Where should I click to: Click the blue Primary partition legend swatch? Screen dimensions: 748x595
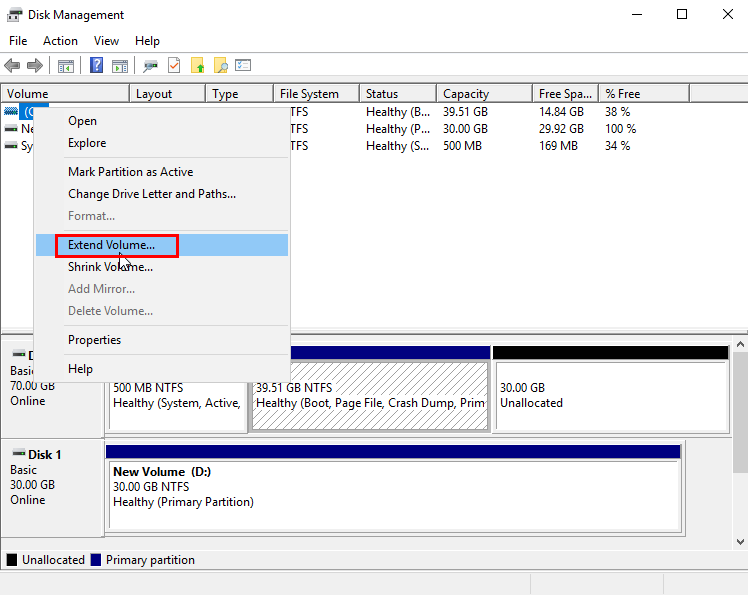point(96,560)
